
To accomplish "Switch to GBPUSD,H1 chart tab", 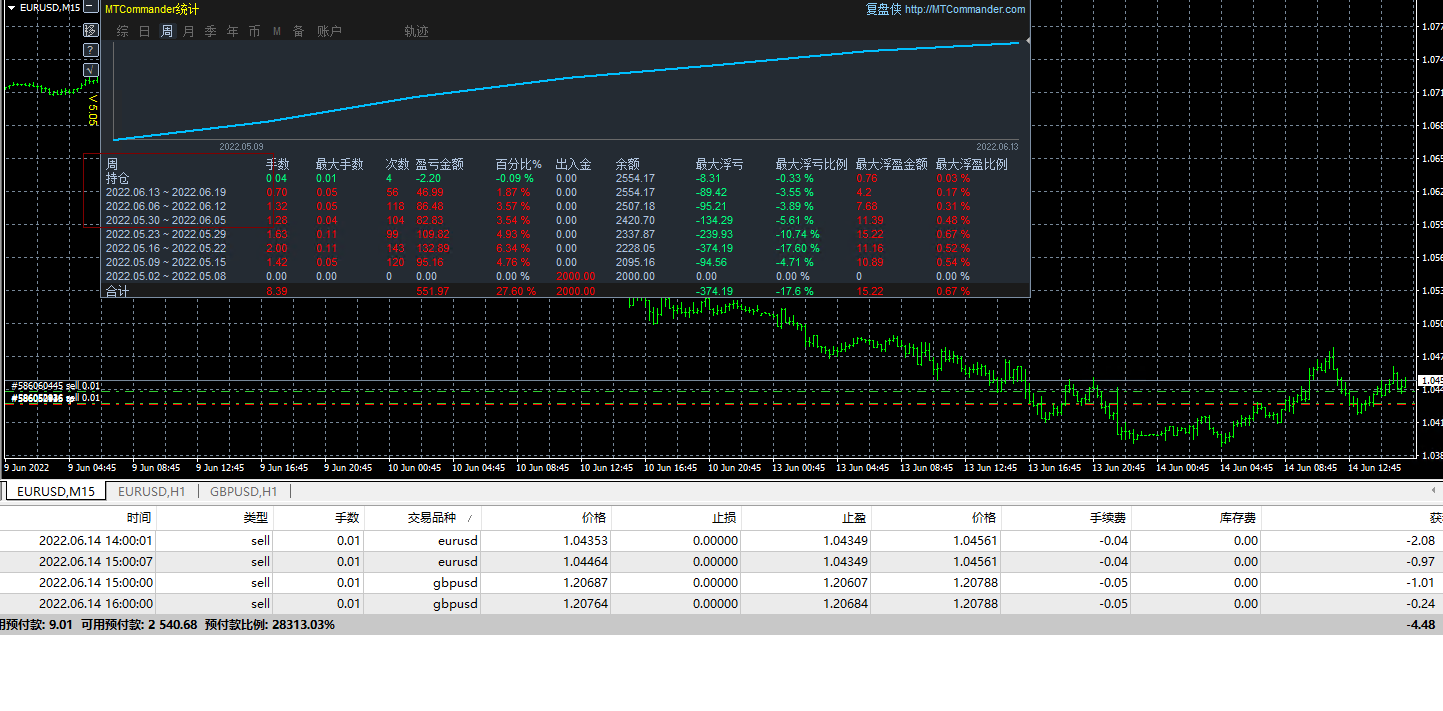I will point(243,491).
